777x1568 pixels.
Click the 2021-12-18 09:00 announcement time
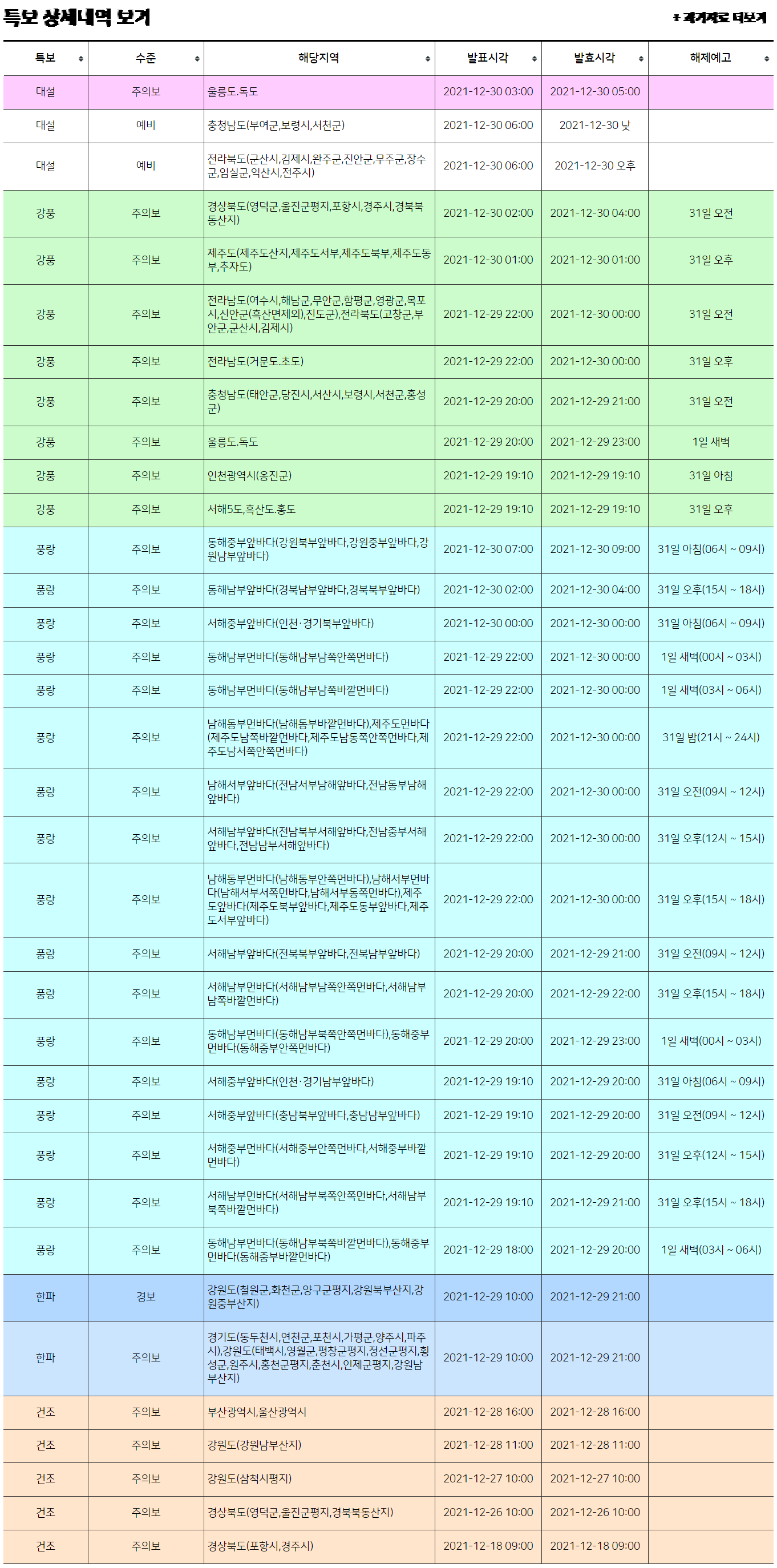(488, 1547)
